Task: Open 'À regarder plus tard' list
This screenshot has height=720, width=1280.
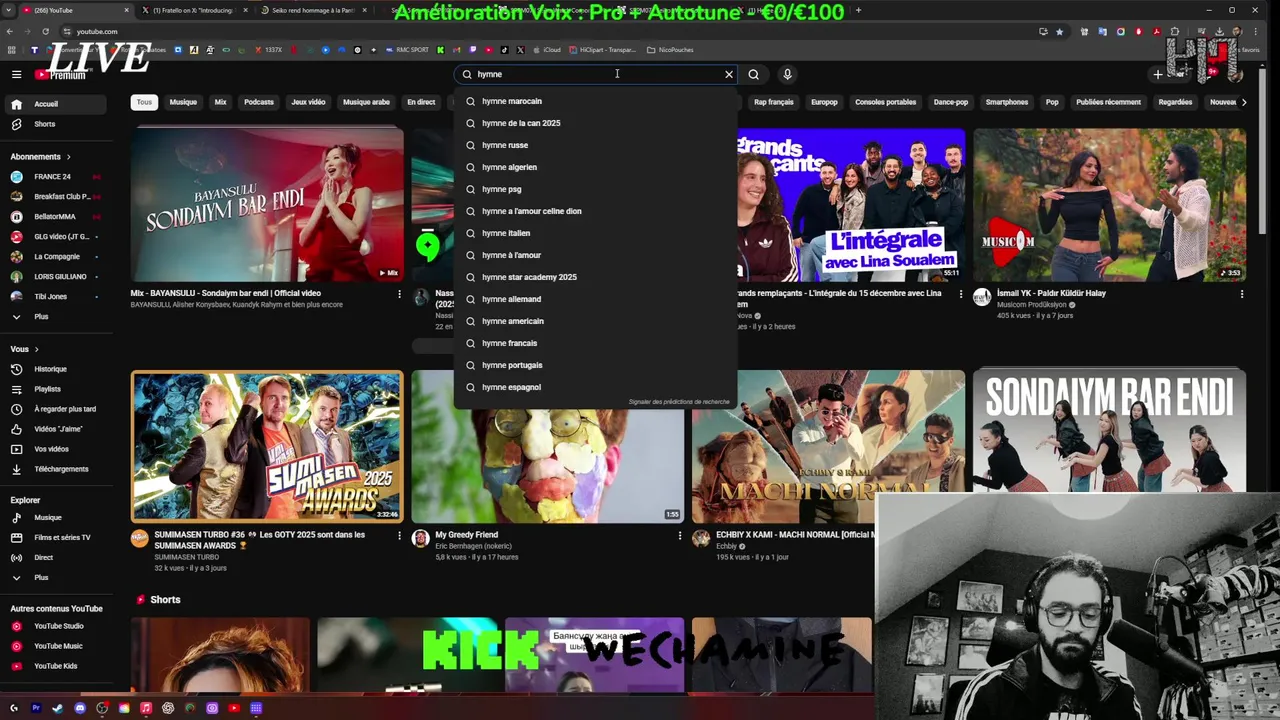Action: [57, 409]
